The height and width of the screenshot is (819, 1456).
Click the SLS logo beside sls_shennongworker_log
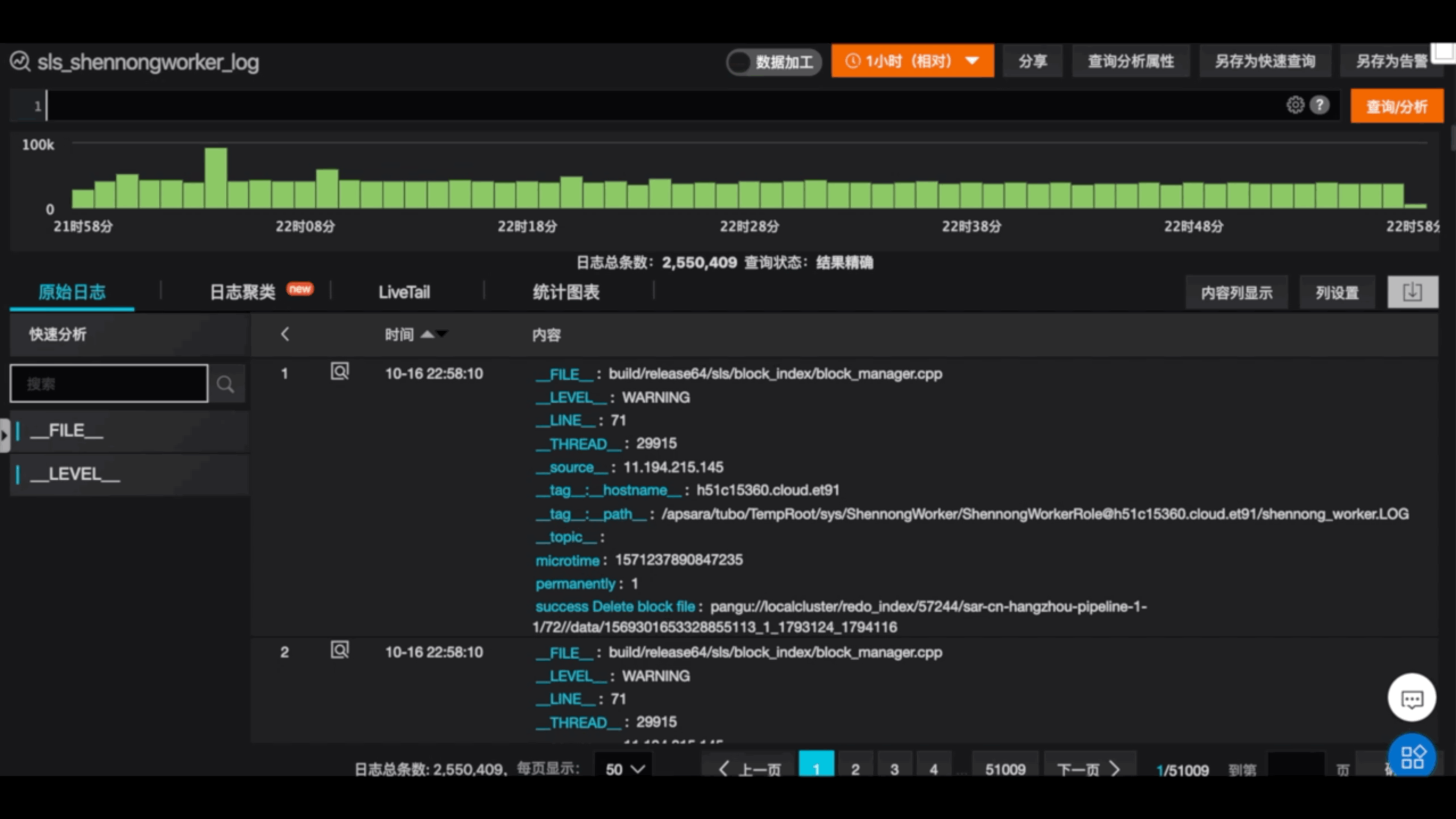(20, 61)
